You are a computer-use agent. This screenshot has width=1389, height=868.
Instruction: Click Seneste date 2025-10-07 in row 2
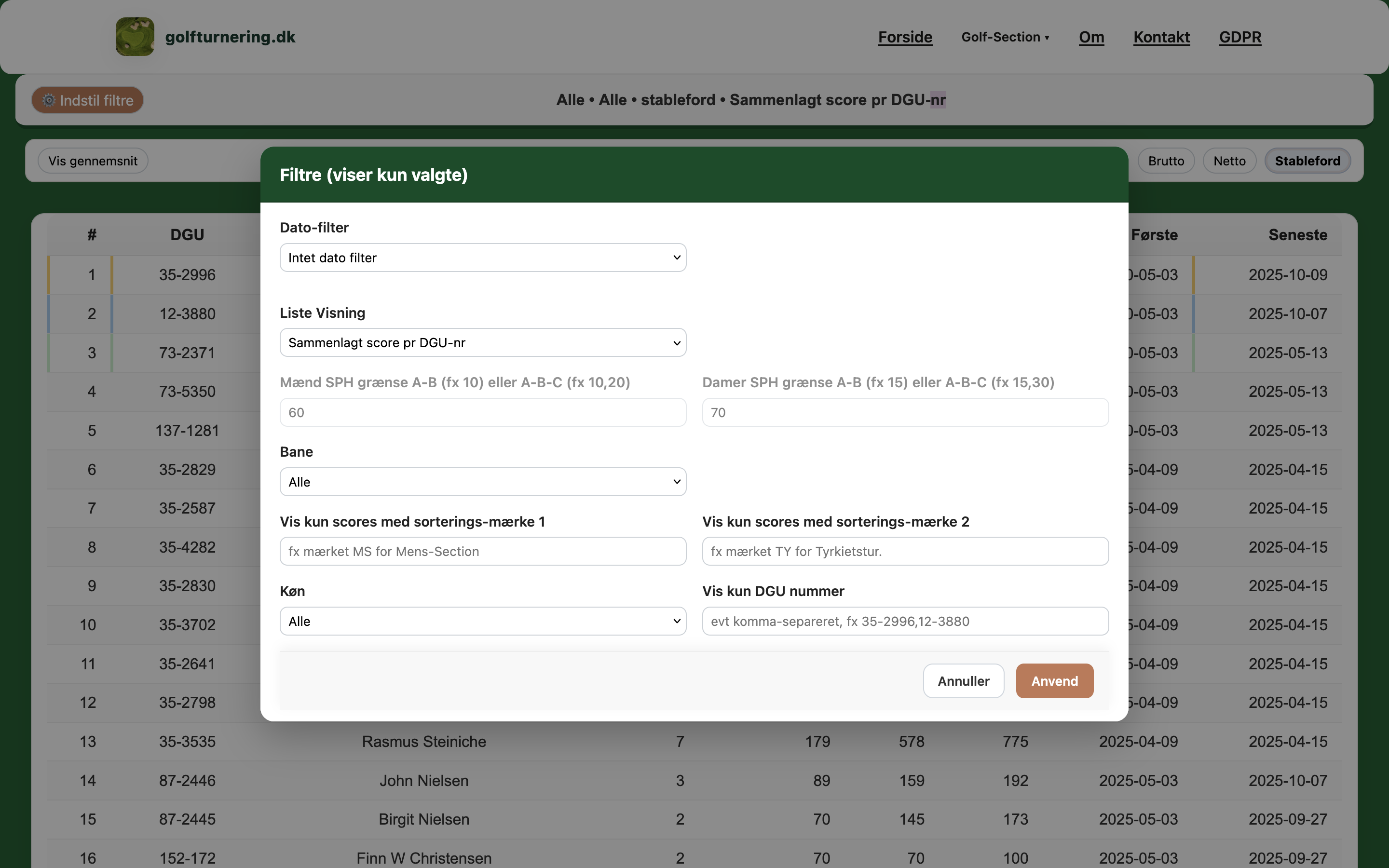point(1288,314)
